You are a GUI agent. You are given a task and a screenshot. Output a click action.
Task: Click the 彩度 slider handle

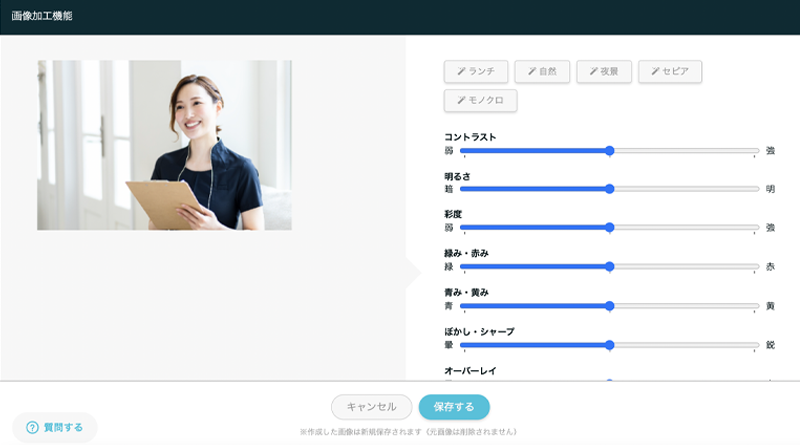609,227
